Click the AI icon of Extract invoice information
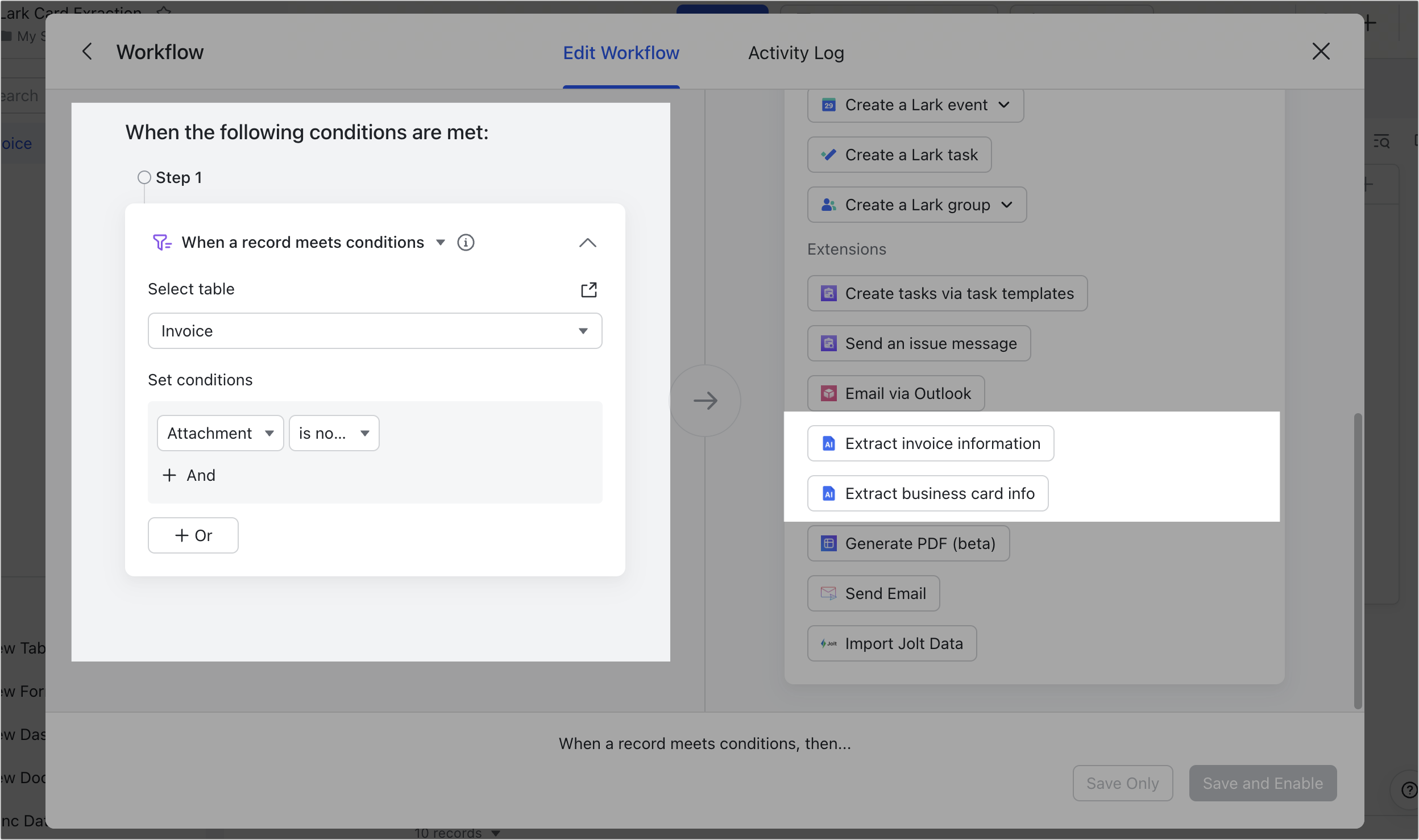This screenshot has width=1419, height=840. pyautogui.click(x=829, y=444)
